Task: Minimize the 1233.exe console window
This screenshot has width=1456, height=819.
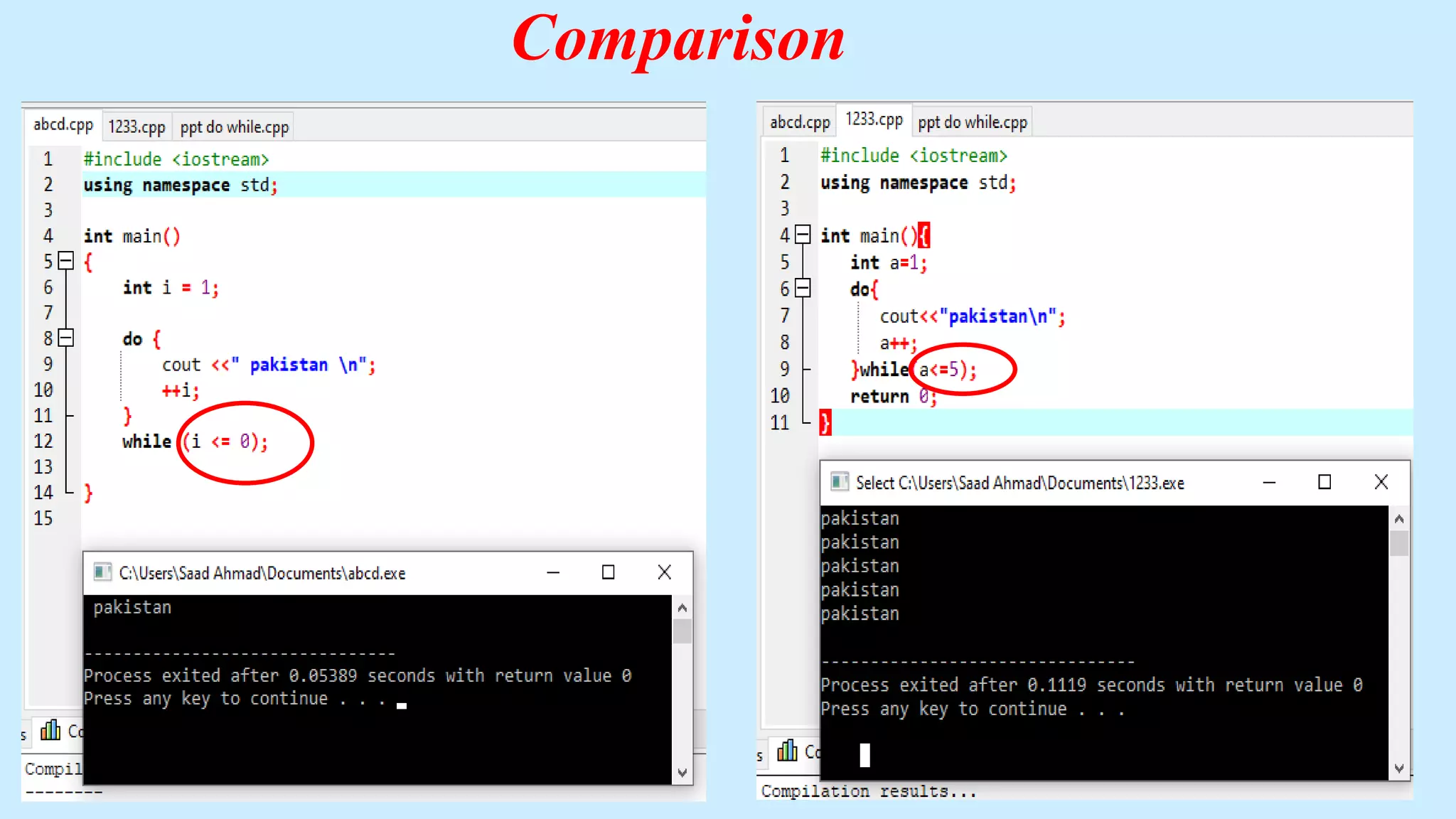Action: click(1269, 482)
